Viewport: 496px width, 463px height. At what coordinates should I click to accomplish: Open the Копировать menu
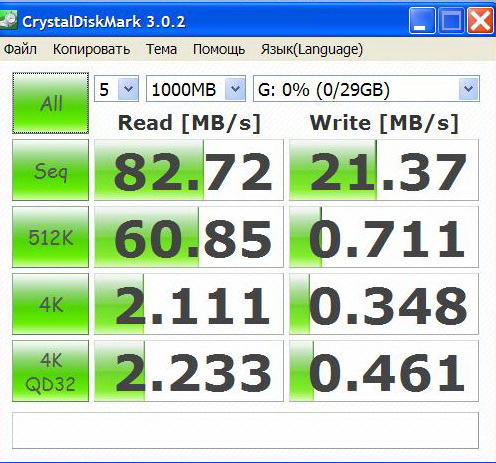pos(91,49)
